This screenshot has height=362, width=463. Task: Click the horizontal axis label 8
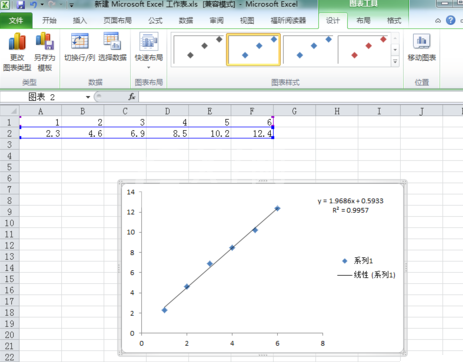click(x=322, y=343)
